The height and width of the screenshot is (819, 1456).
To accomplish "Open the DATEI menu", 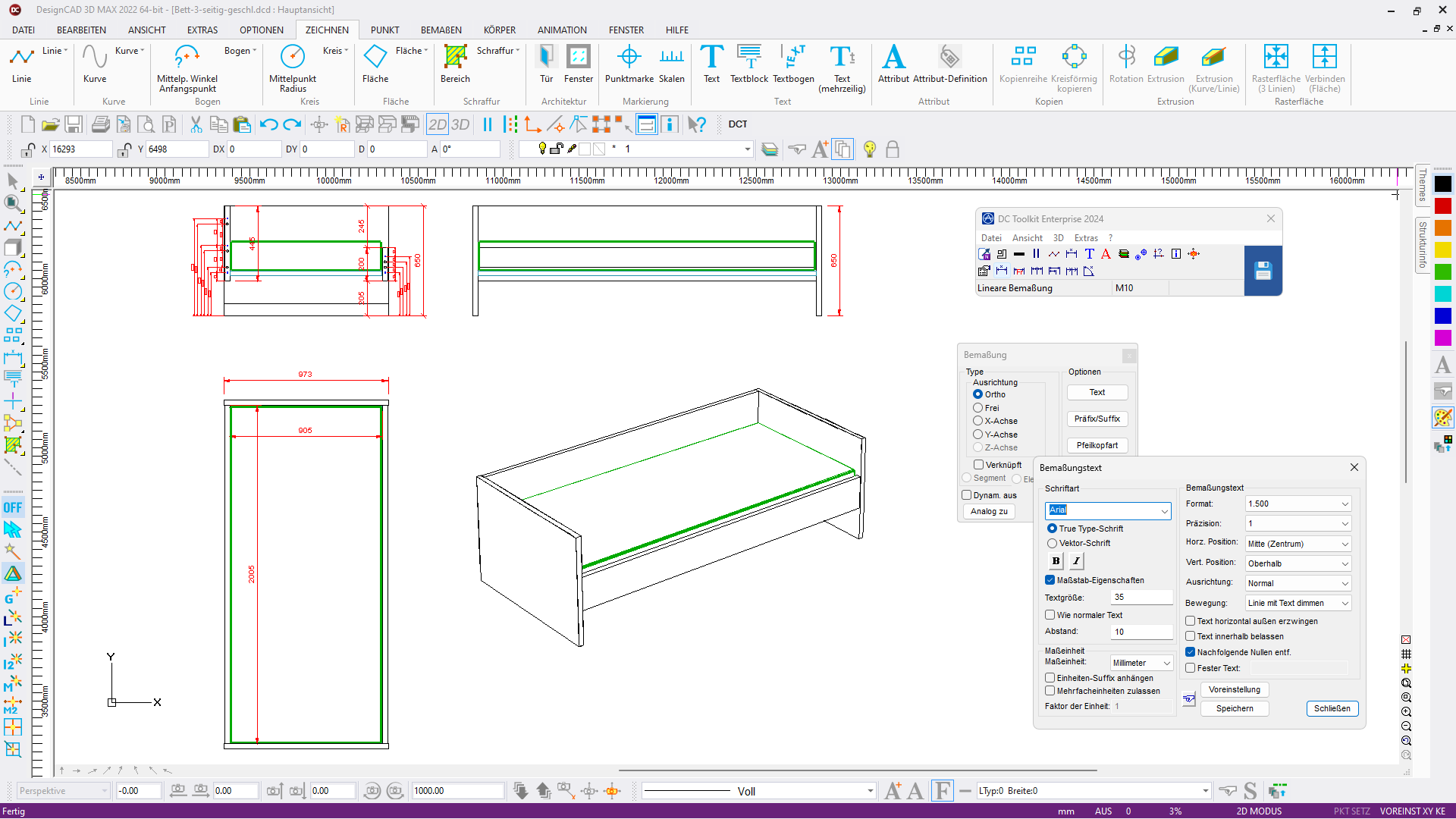I will (x=24, y=30).
